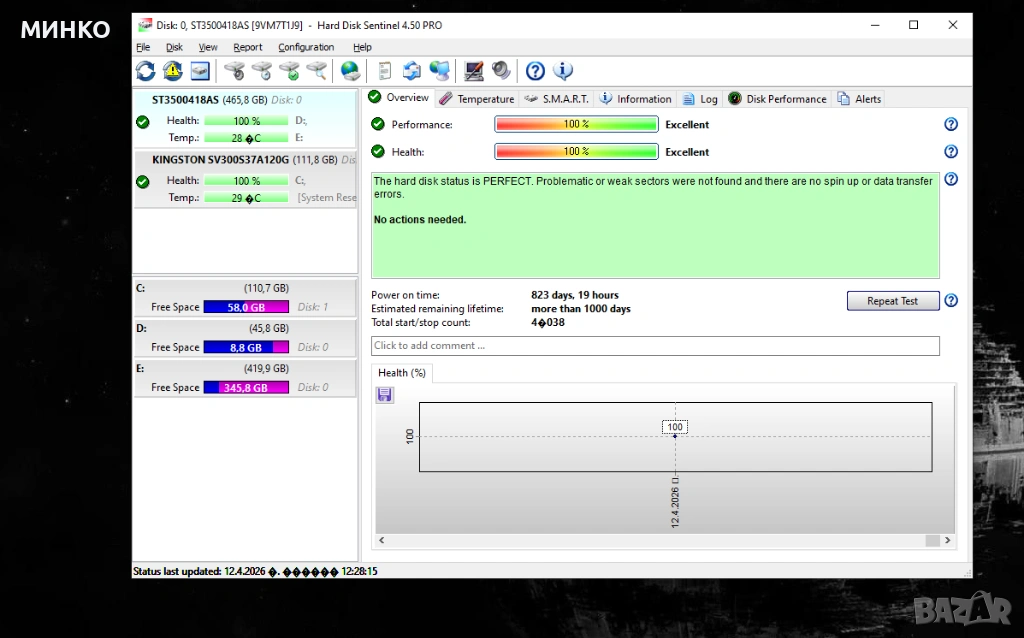Click the health graph right scroll arrow
1024x638 pixels.
click(x=947, y=540)
